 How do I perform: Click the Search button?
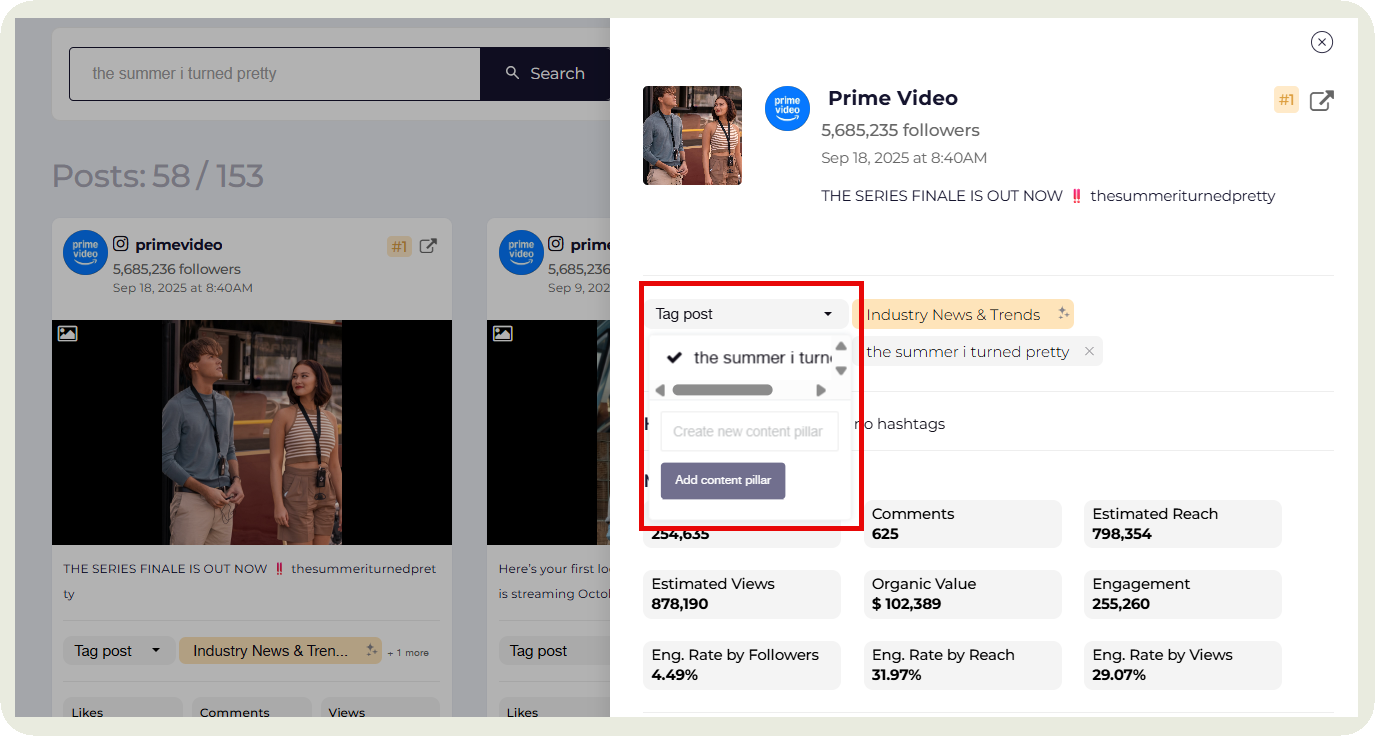pyautogui.click(x=545, y=74)
